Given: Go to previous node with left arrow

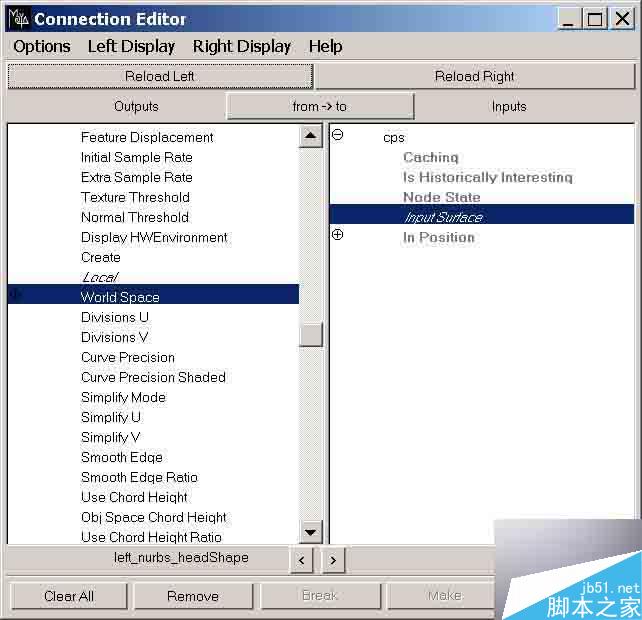Looking at the screenshot, I should 302,560.
